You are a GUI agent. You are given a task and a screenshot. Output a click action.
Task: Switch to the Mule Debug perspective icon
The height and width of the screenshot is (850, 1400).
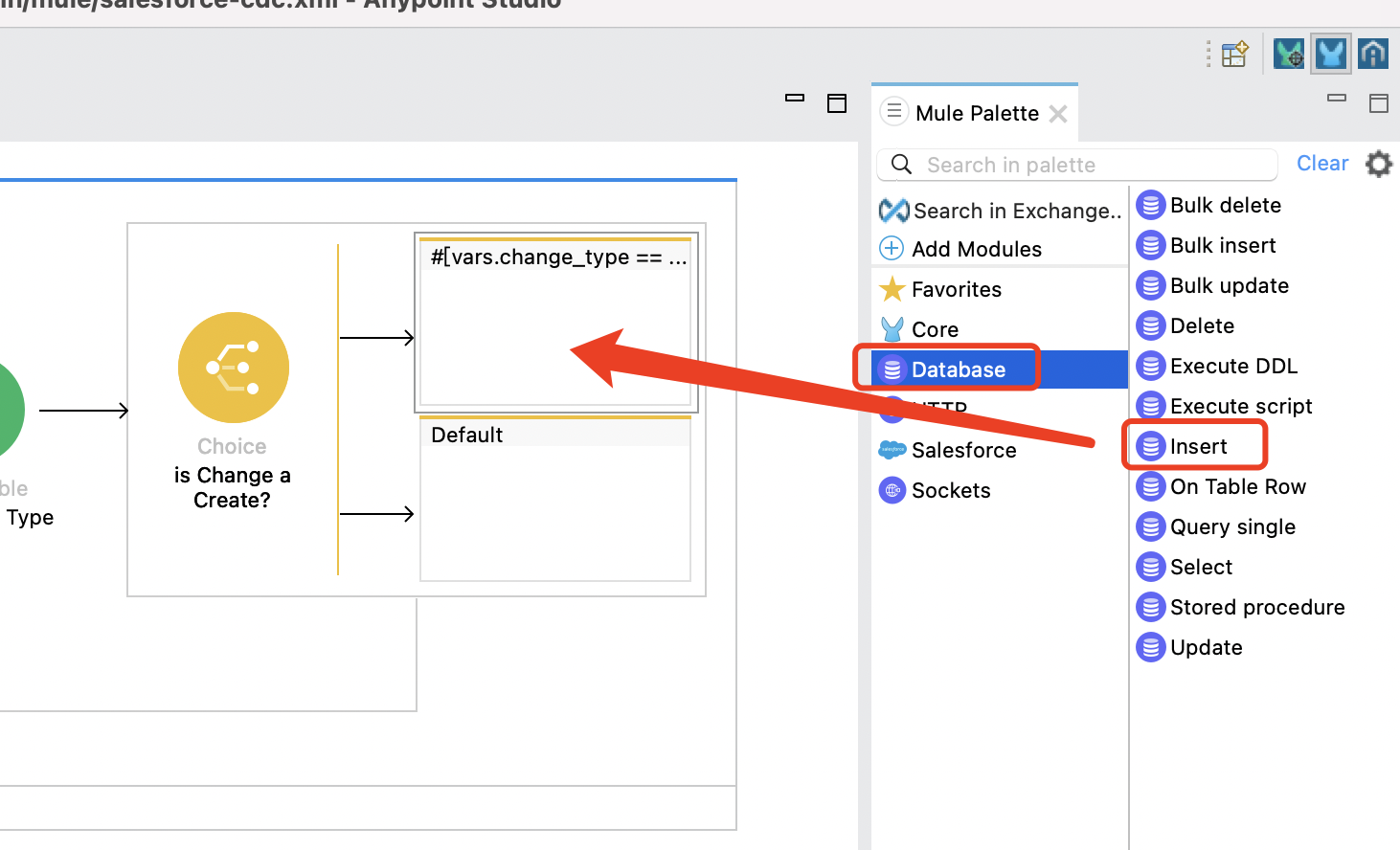click(x=1289, y=54)
